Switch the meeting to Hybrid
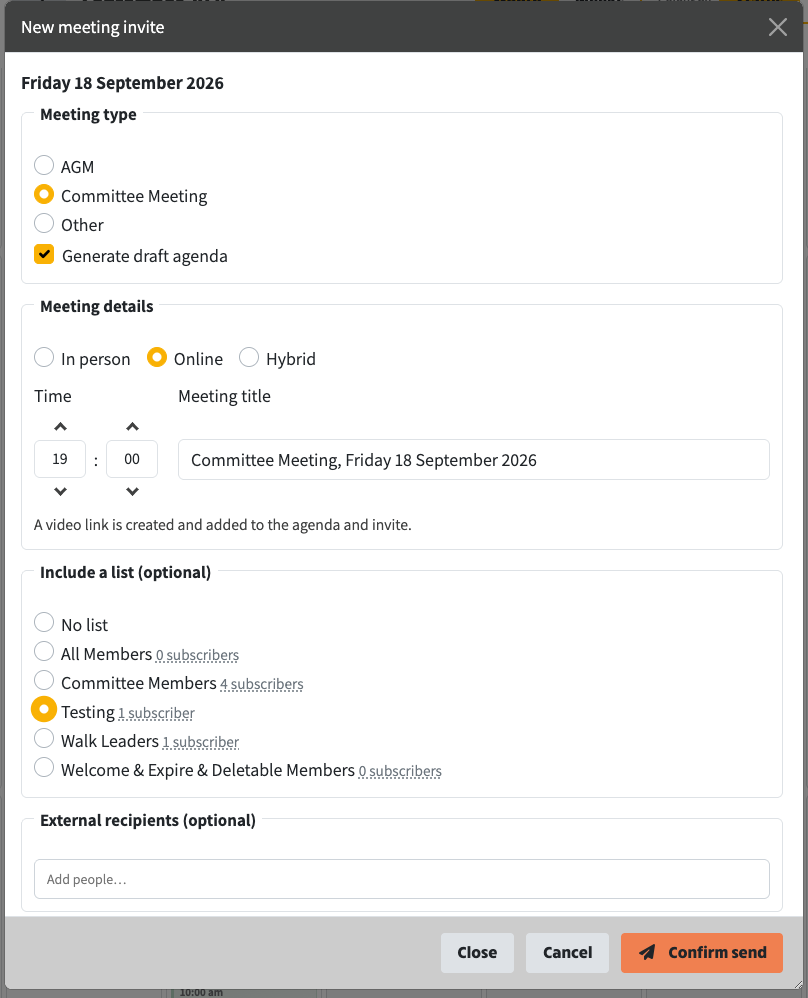This screenshot has height=998, width=808. click(249, 358)
